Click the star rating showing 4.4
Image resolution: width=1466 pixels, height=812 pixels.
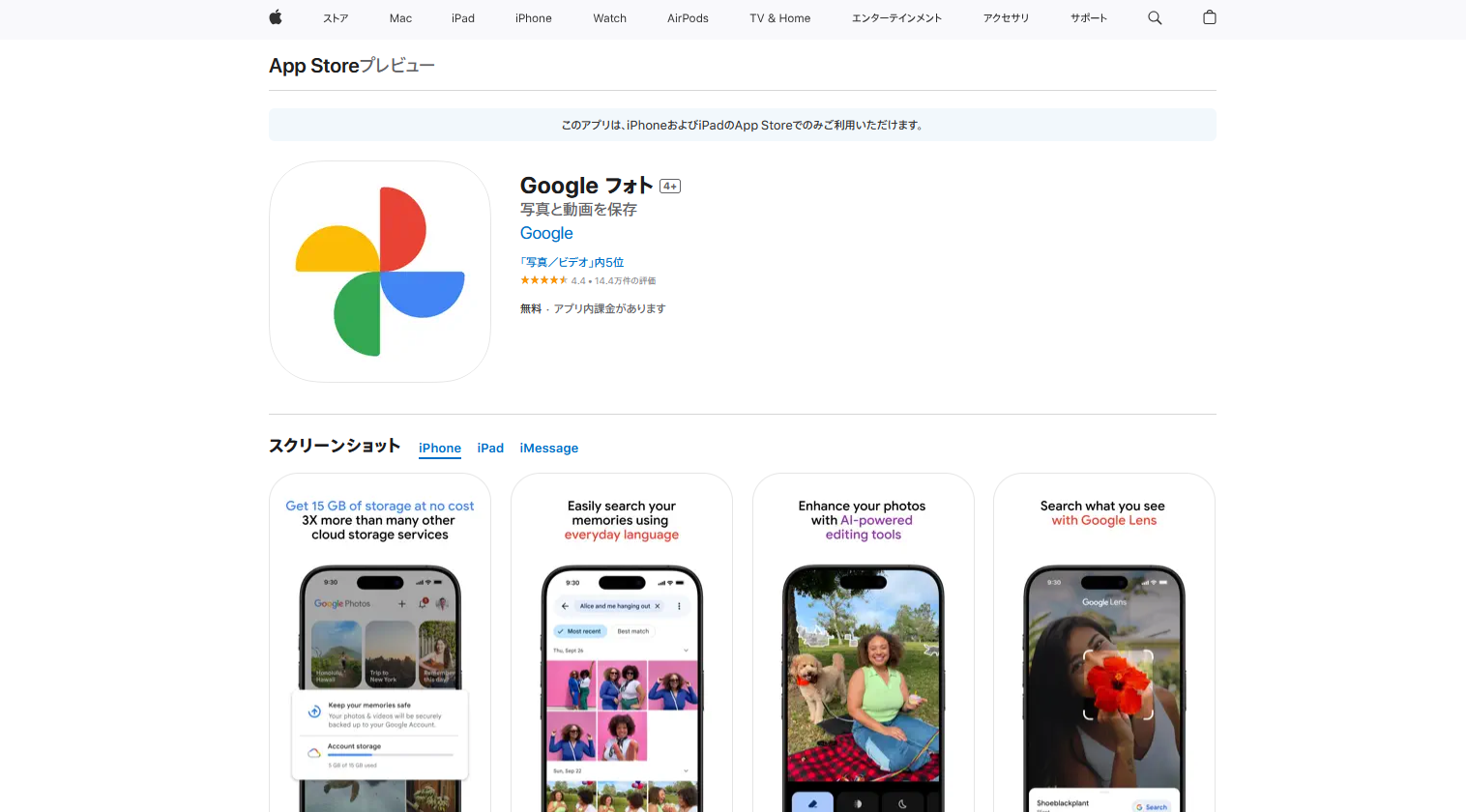[546, 279]
